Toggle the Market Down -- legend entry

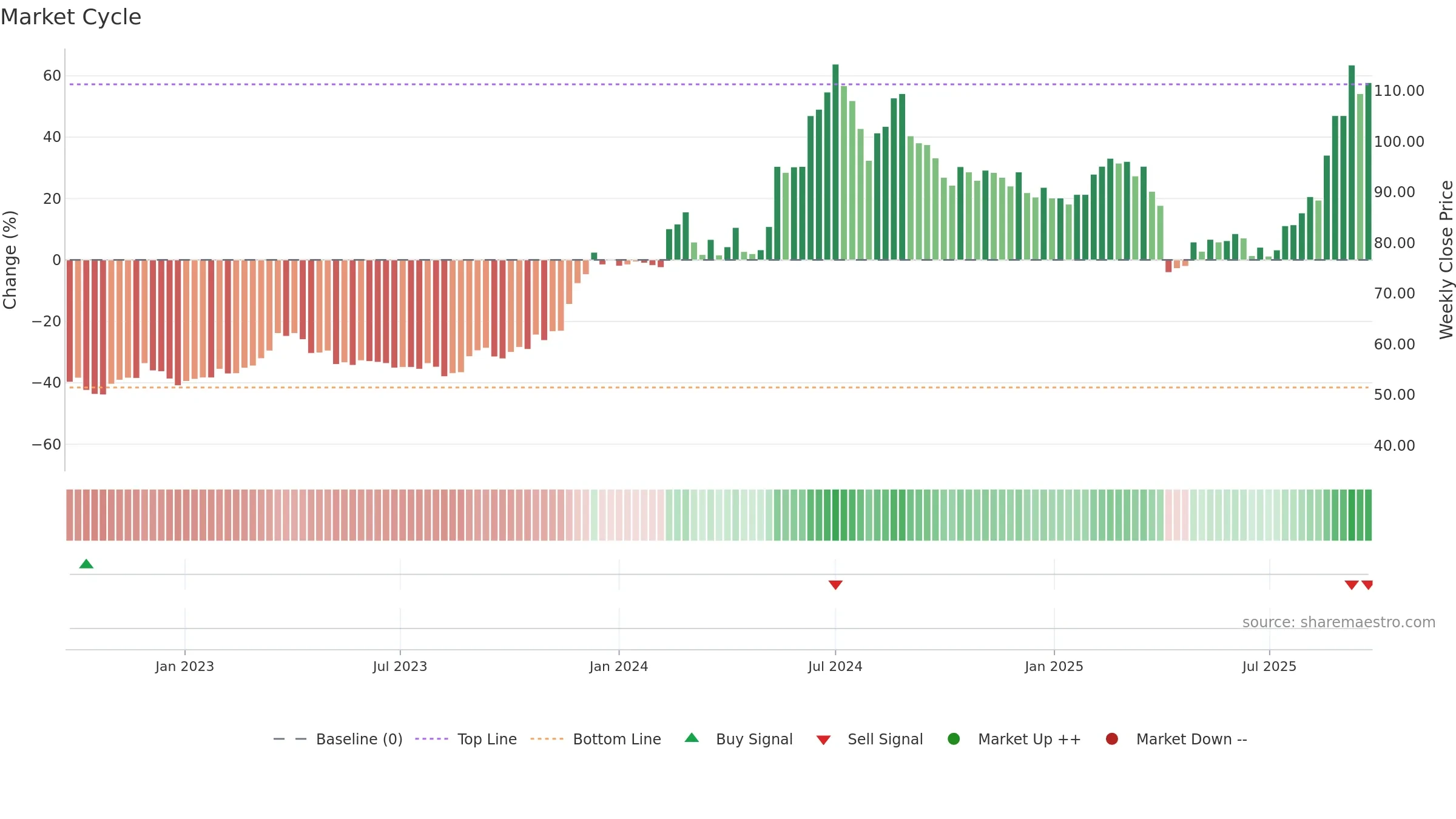(1176, 739)
